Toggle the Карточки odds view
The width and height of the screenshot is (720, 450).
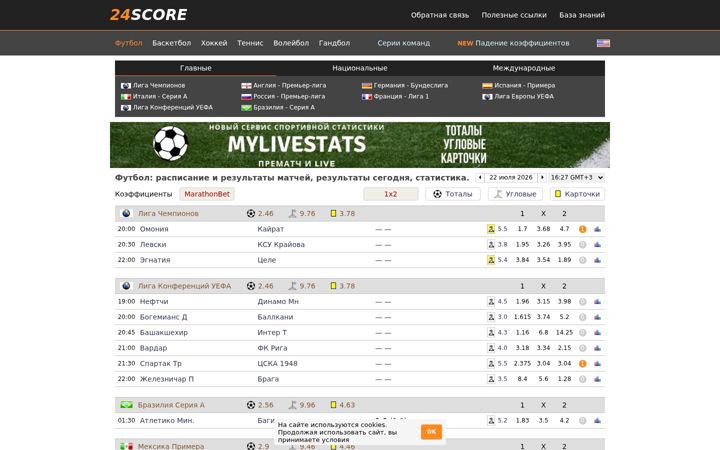[x=577, y=194]
